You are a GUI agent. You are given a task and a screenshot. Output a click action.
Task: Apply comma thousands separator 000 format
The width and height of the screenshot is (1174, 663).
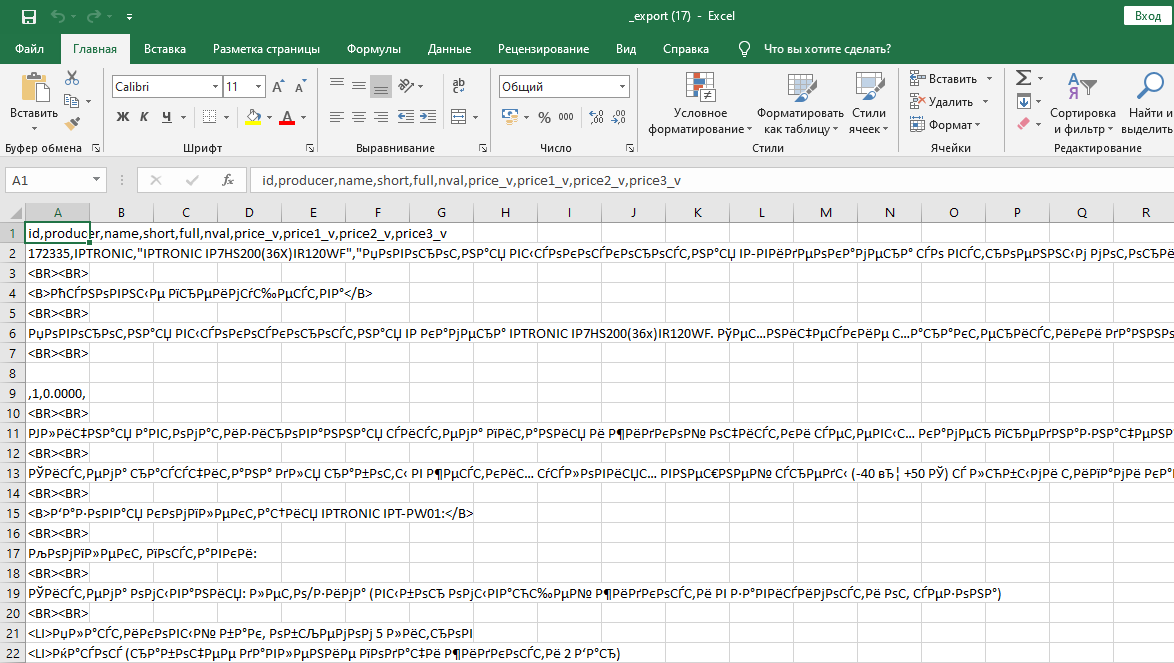566,117
